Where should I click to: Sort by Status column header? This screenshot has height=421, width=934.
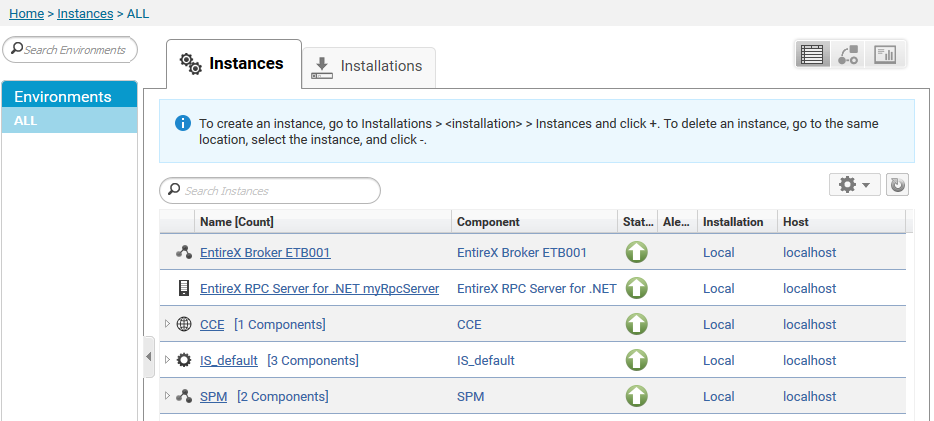[x=638, y=222]
